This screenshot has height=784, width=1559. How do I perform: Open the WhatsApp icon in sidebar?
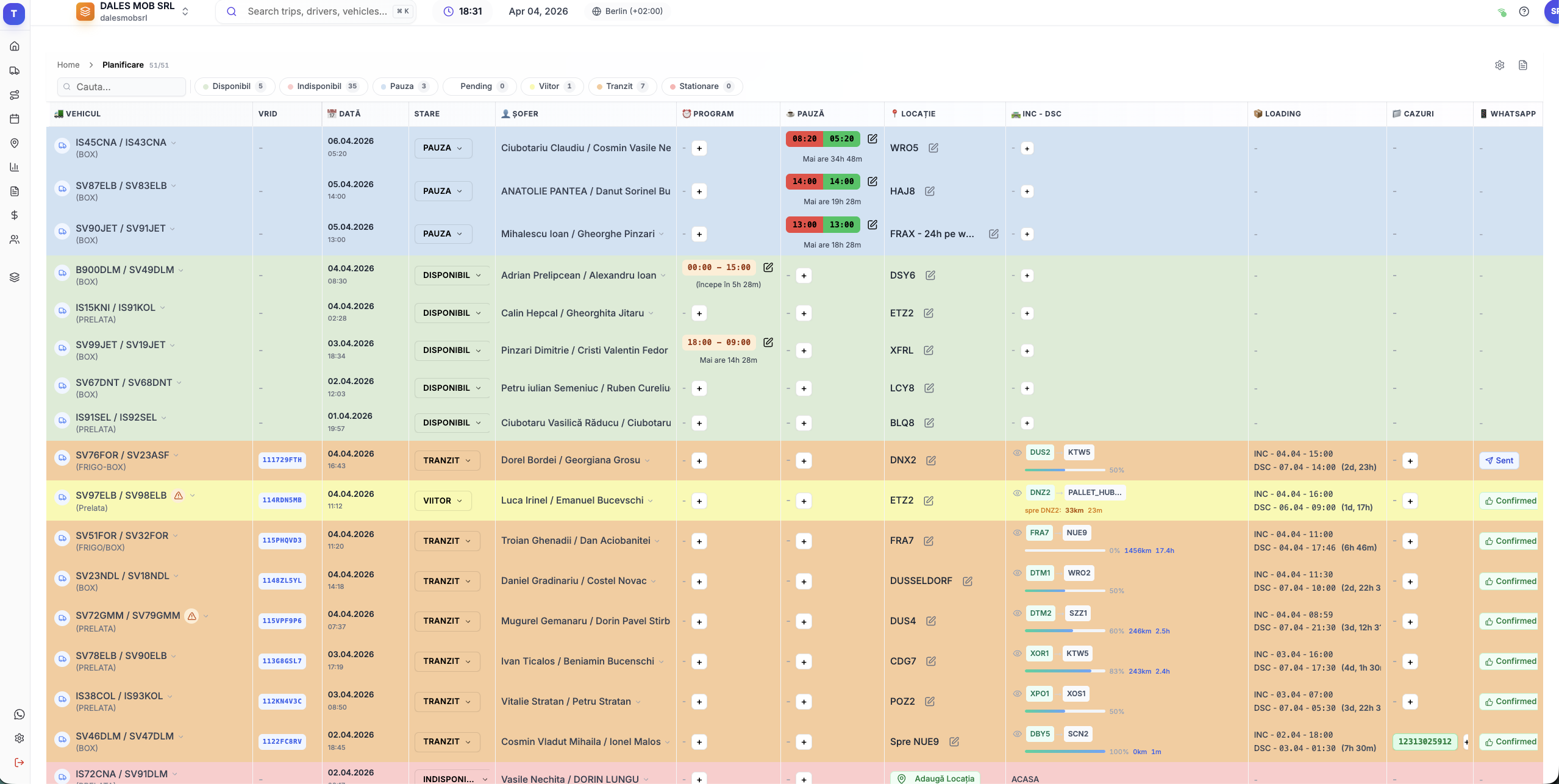[x=20, y=714]
